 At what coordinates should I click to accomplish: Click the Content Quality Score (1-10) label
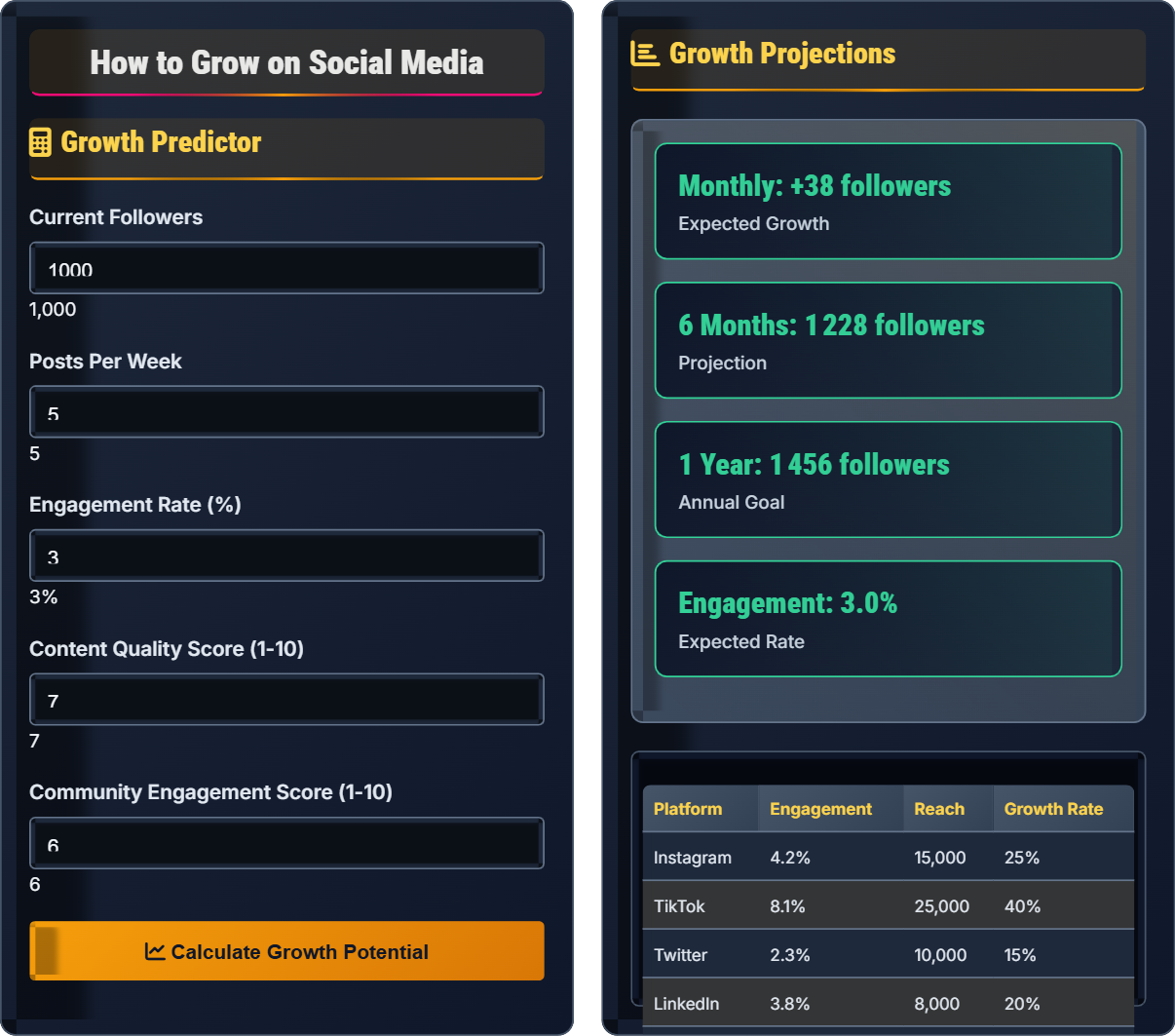point(167,649)
